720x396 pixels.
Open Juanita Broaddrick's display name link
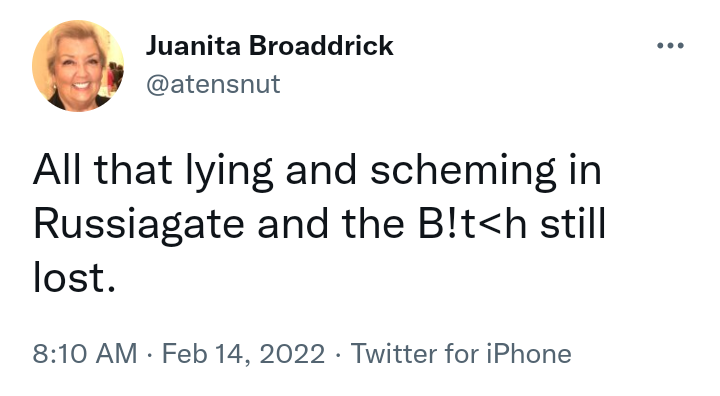tap(270, 46)
